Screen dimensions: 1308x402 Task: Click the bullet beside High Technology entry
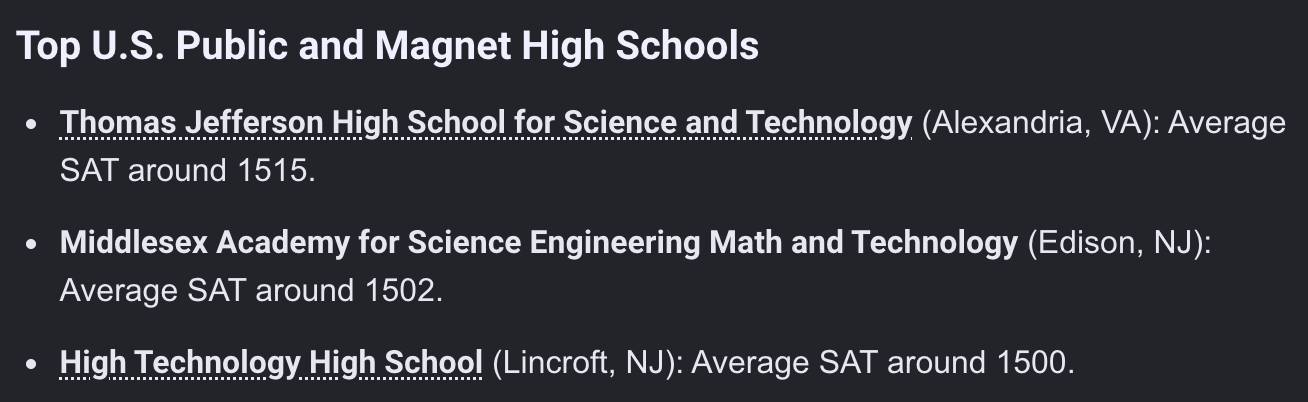tap(34, 365)
